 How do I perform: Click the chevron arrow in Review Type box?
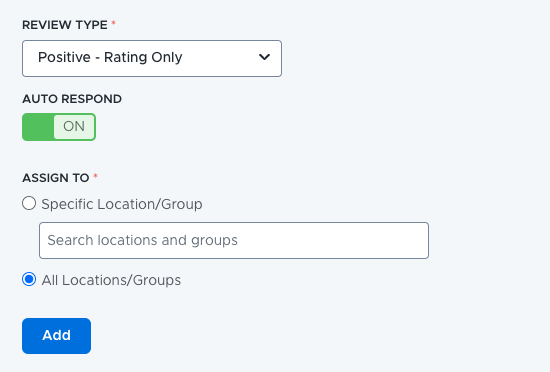[264, 57]
